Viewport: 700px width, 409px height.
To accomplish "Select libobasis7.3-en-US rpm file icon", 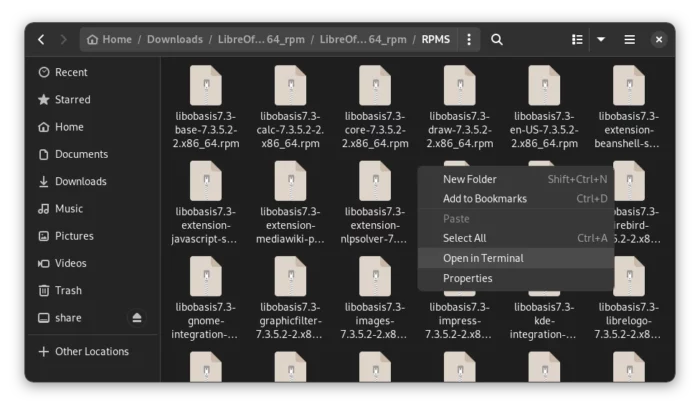I will (544, 85).
